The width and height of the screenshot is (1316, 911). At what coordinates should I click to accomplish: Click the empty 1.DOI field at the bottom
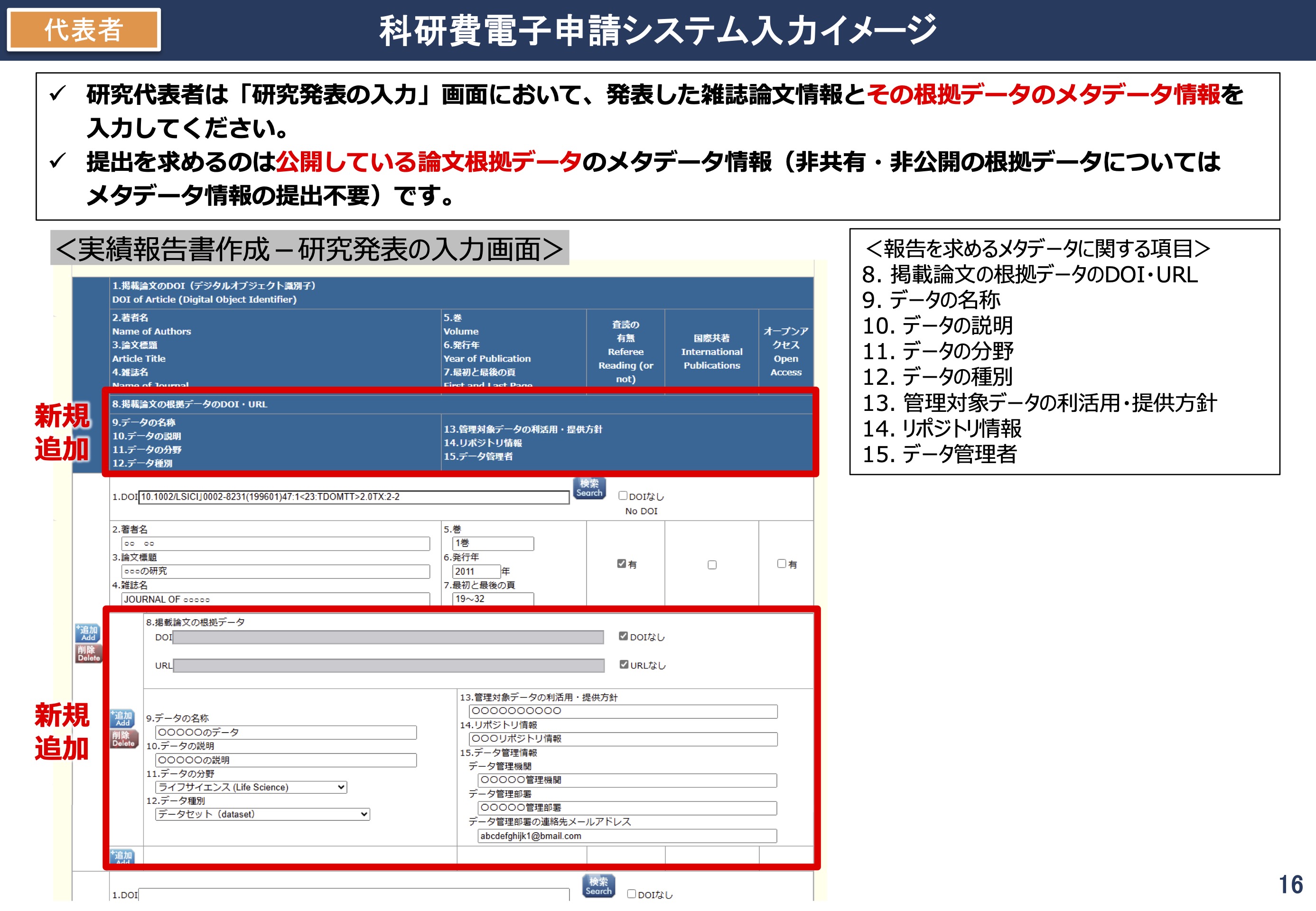[x=354, y=894]
